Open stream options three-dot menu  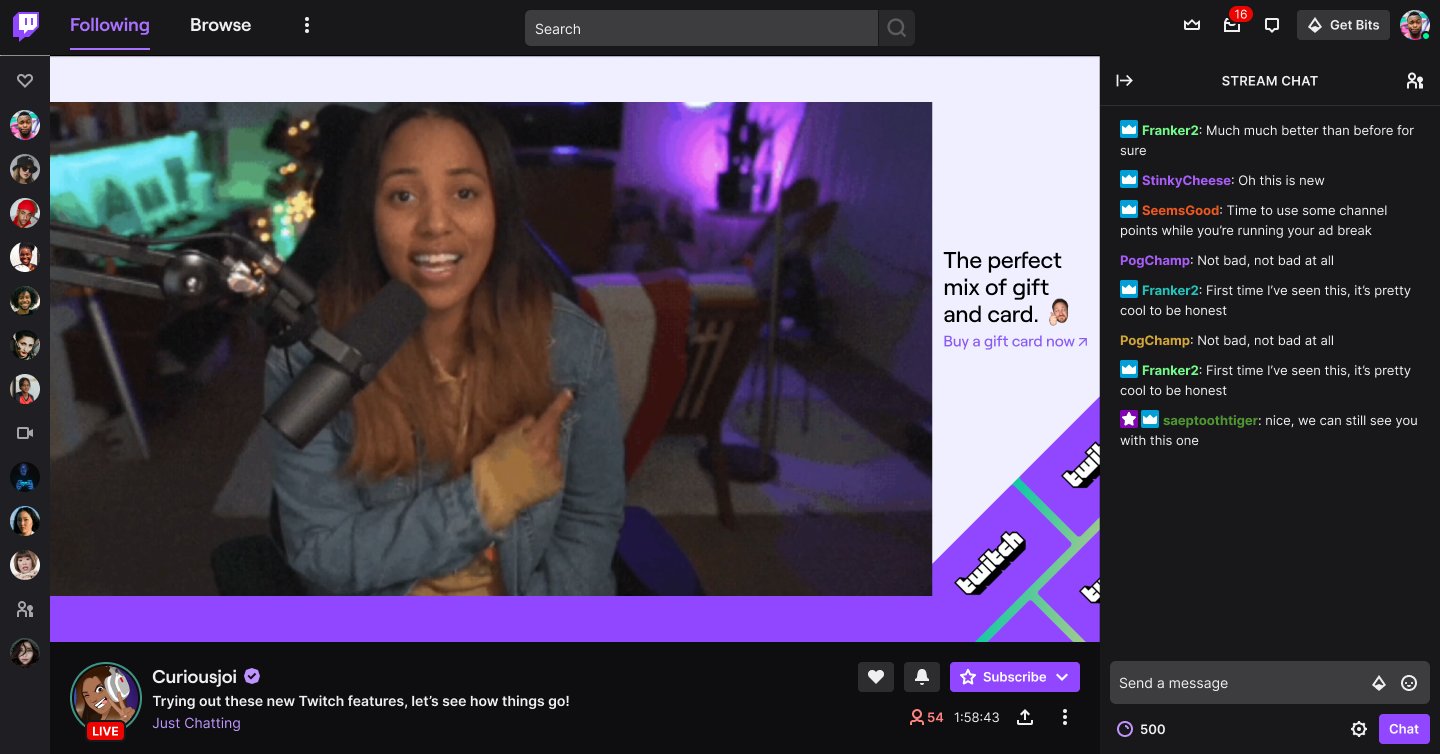[x=1065, y=717]
